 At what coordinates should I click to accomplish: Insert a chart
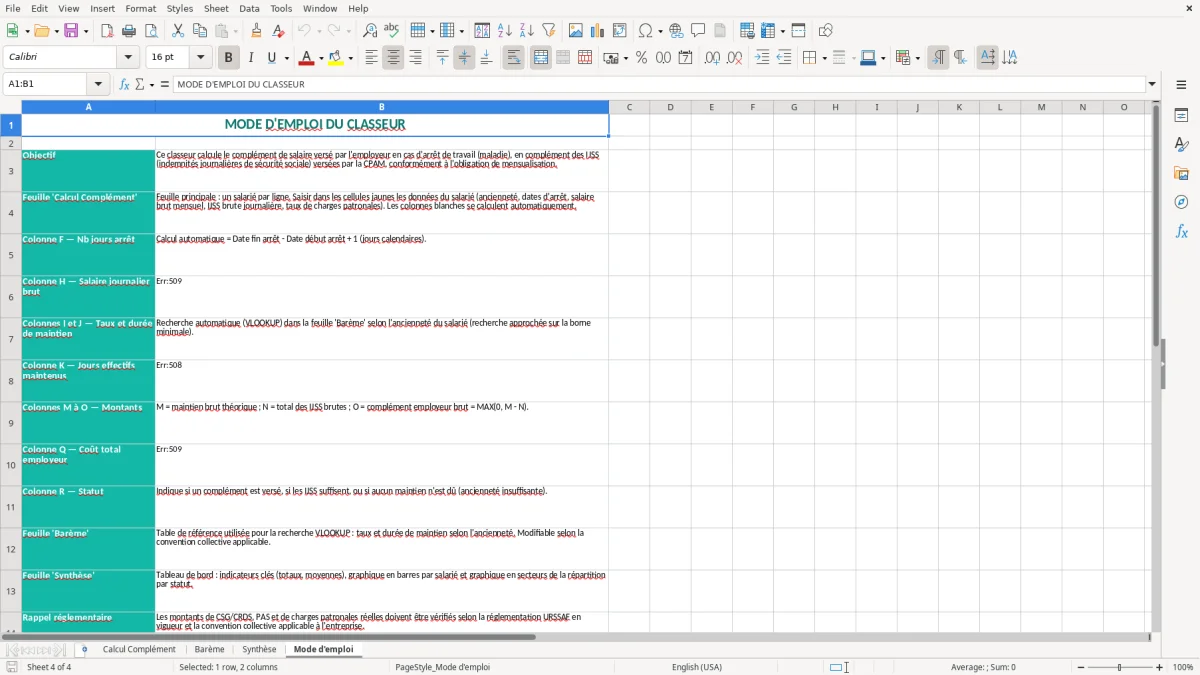pos(598,31)
